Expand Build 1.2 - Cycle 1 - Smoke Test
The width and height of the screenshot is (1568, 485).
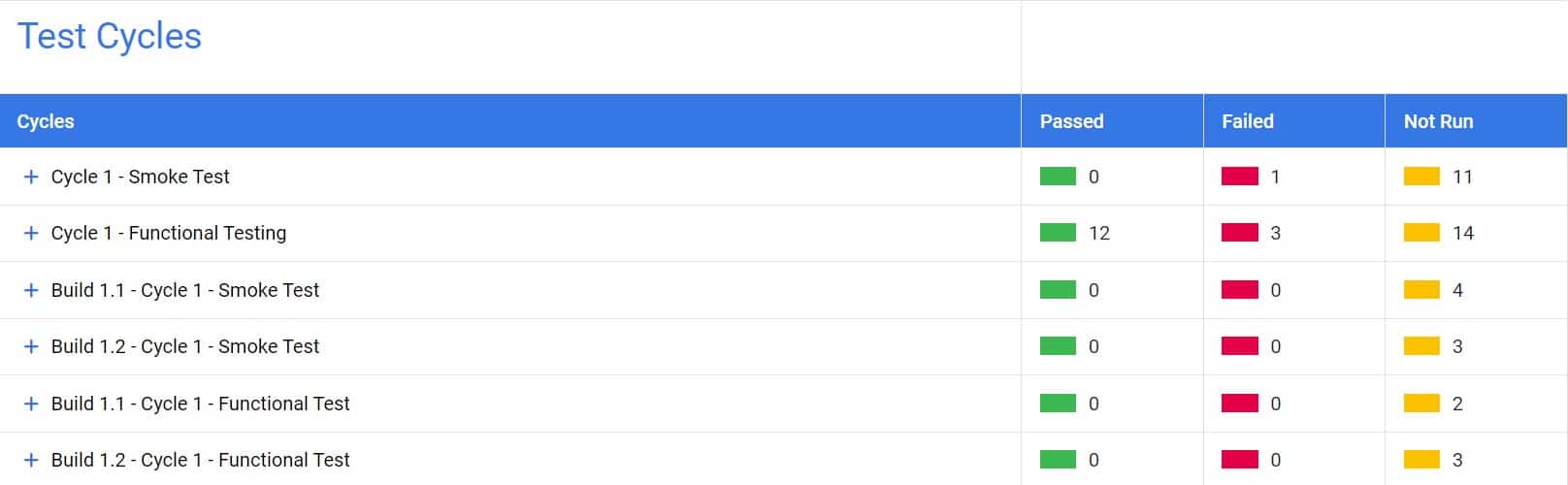coord(31,346)
